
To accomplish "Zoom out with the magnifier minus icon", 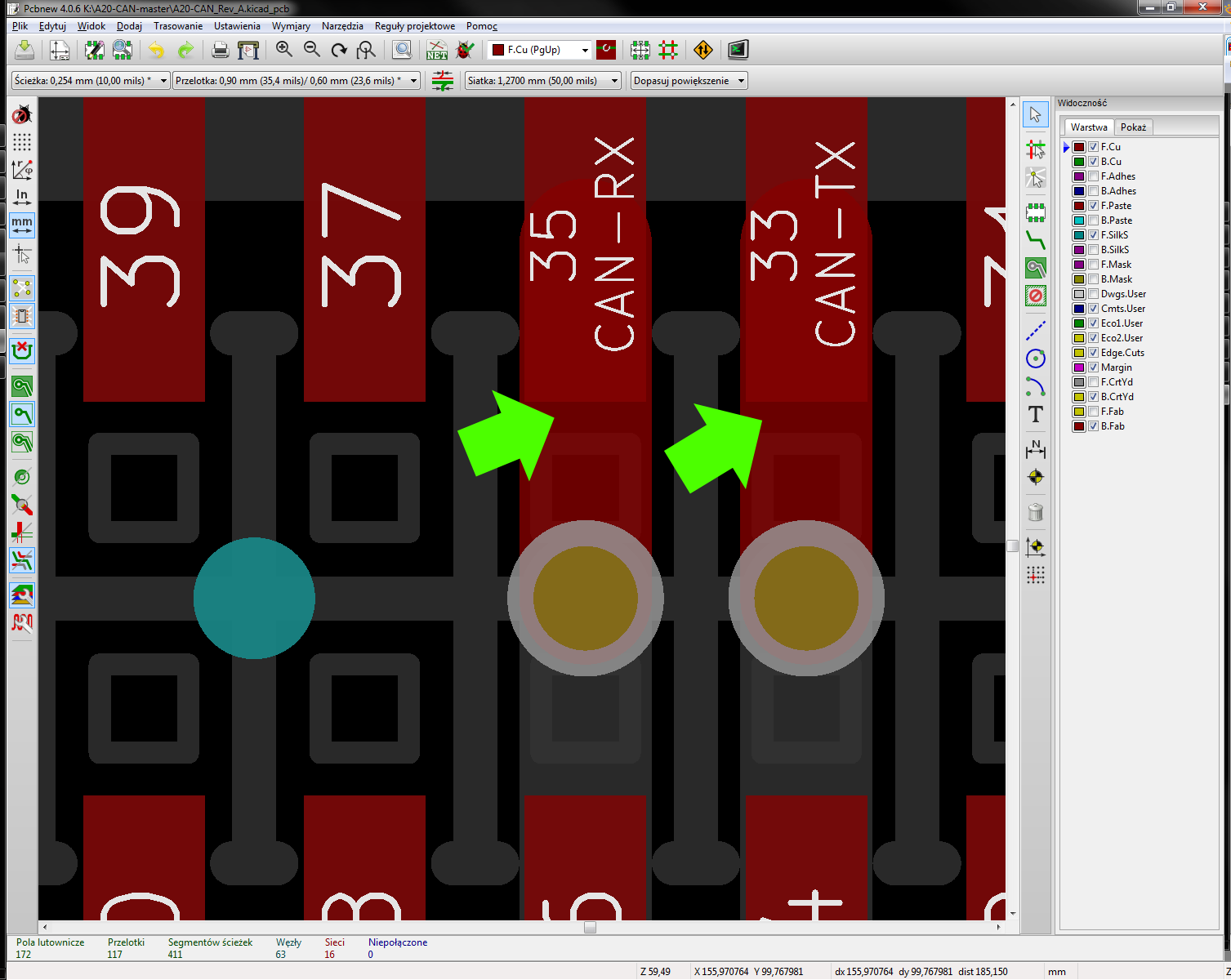I will point(311,50).
